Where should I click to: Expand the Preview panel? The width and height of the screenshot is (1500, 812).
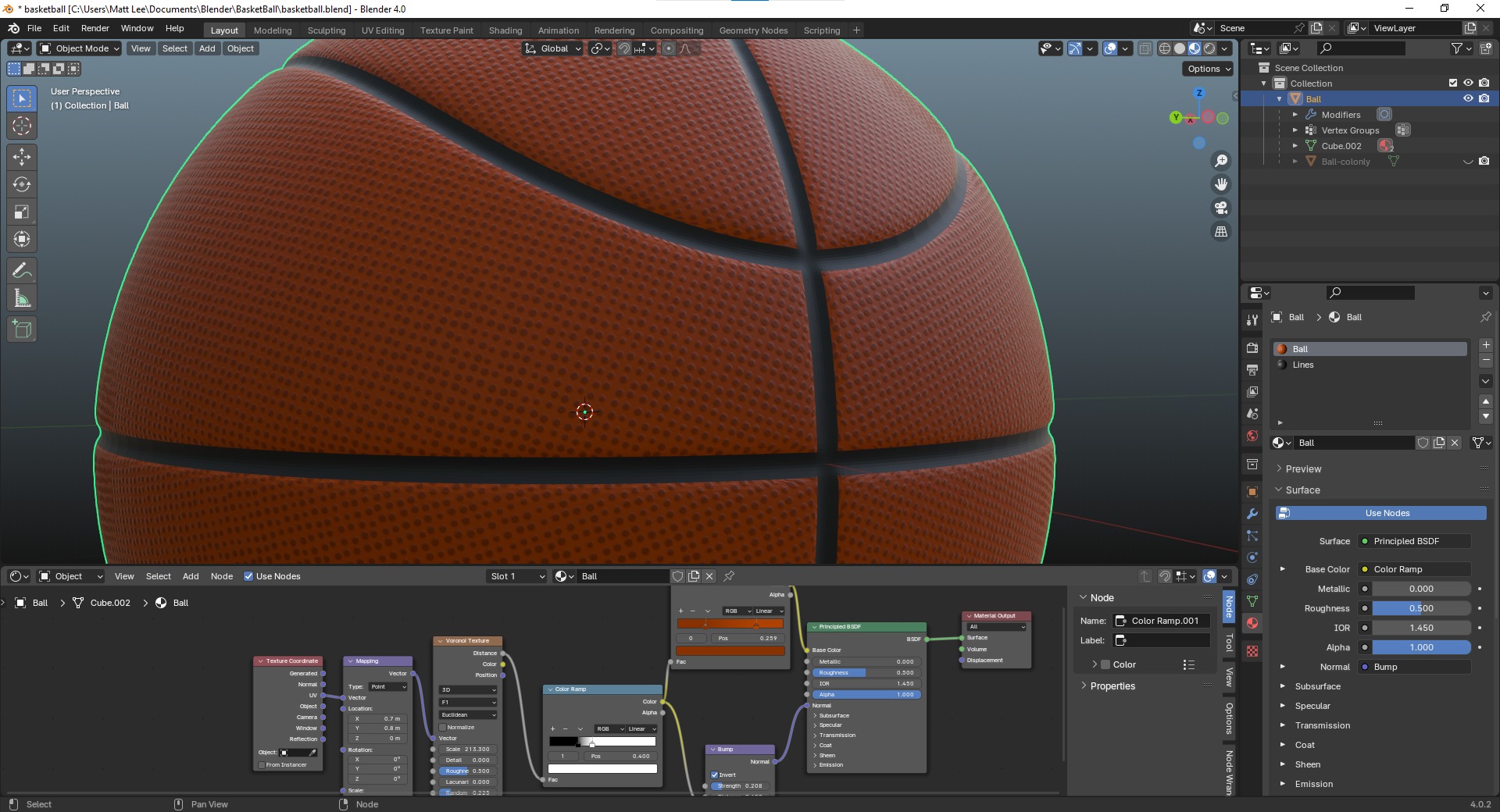tap(1303, 469)
